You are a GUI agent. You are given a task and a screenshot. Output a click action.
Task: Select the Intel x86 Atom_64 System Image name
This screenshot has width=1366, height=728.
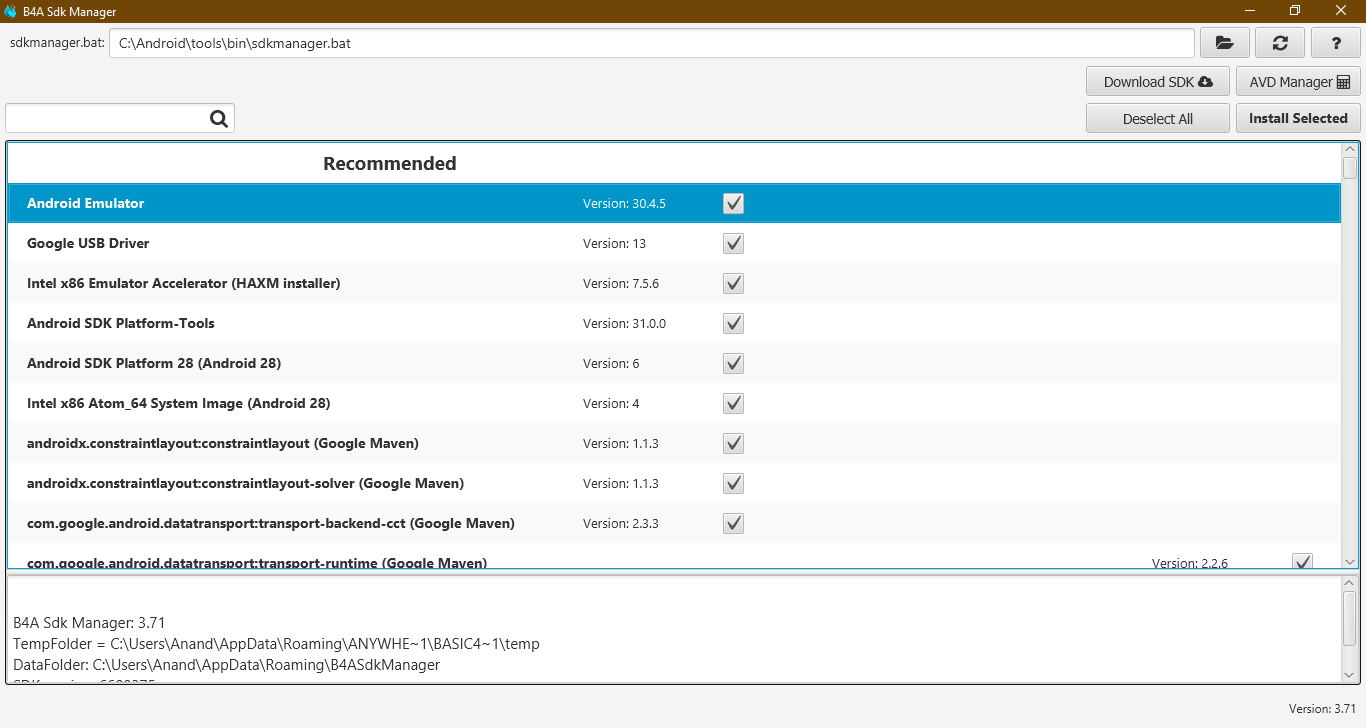coord(179,403)
